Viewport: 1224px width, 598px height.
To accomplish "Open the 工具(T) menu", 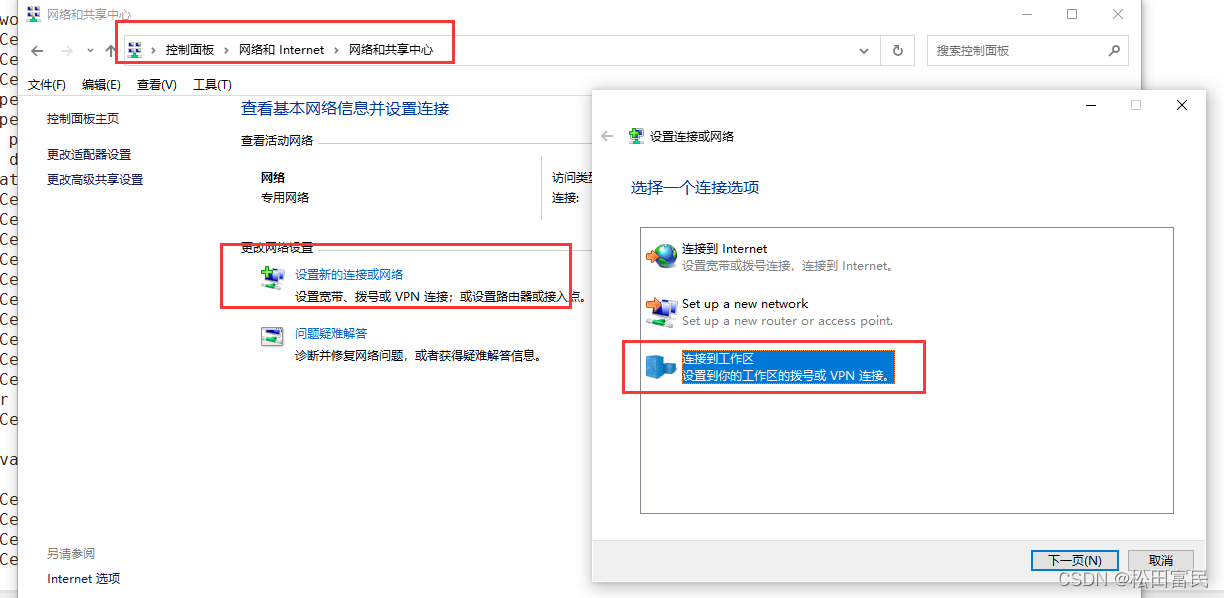I will pos(212,85).
